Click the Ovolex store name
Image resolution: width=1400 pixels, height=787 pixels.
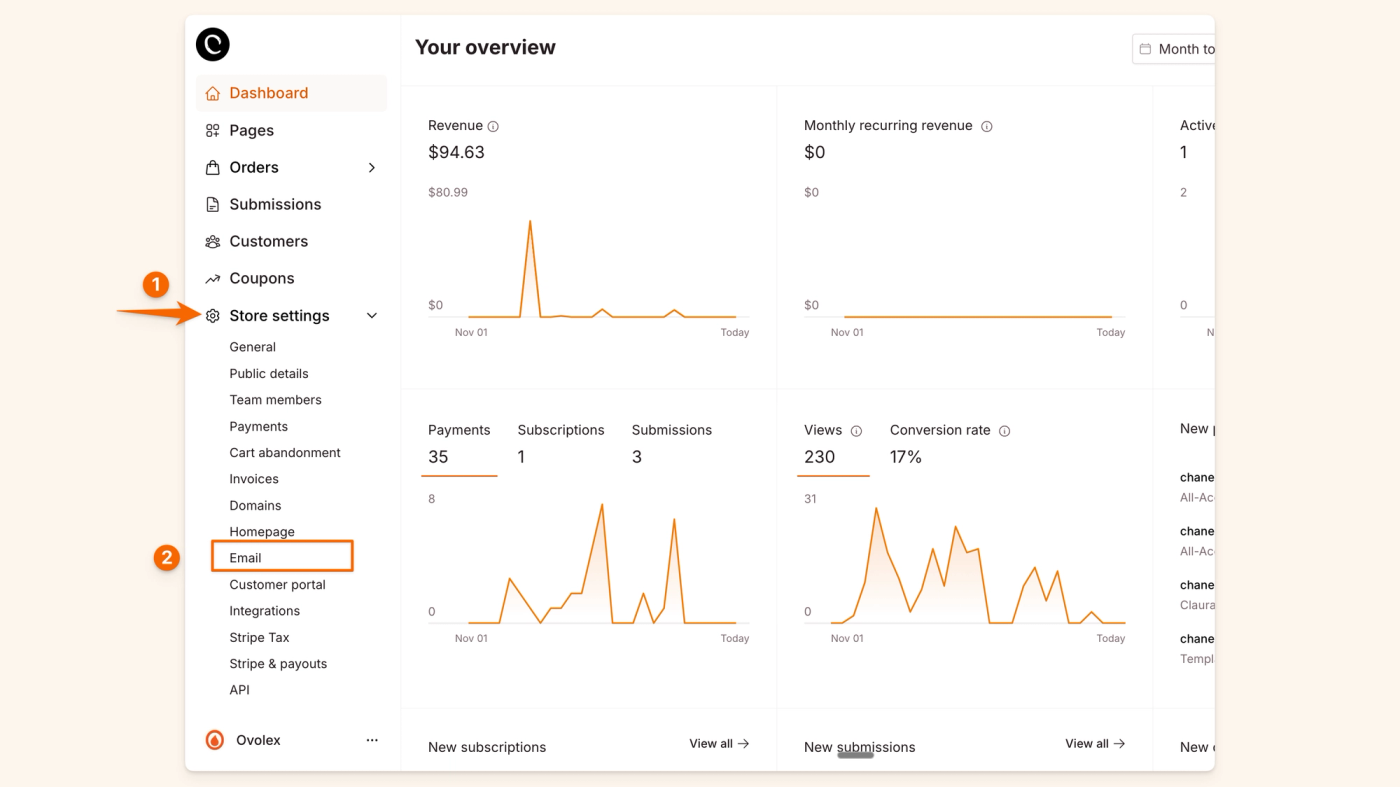[x=258, y=740]
